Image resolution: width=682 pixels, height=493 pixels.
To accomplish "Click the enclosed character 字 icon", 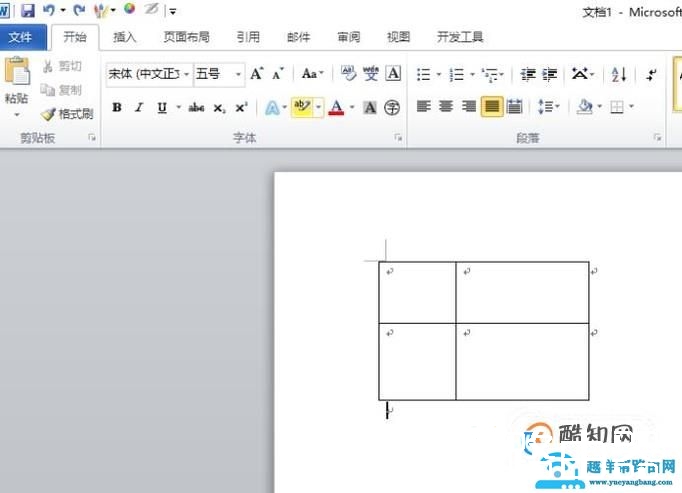I will pos(392,107).
